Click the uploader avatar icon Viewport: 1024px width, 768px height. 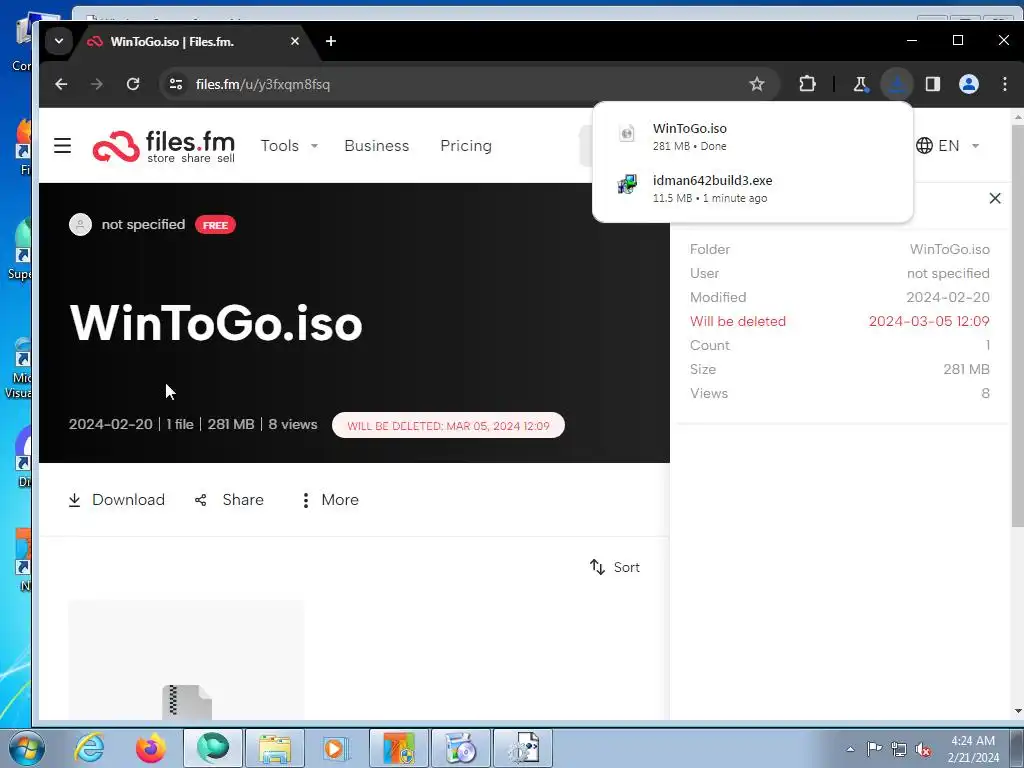(80, 225)
